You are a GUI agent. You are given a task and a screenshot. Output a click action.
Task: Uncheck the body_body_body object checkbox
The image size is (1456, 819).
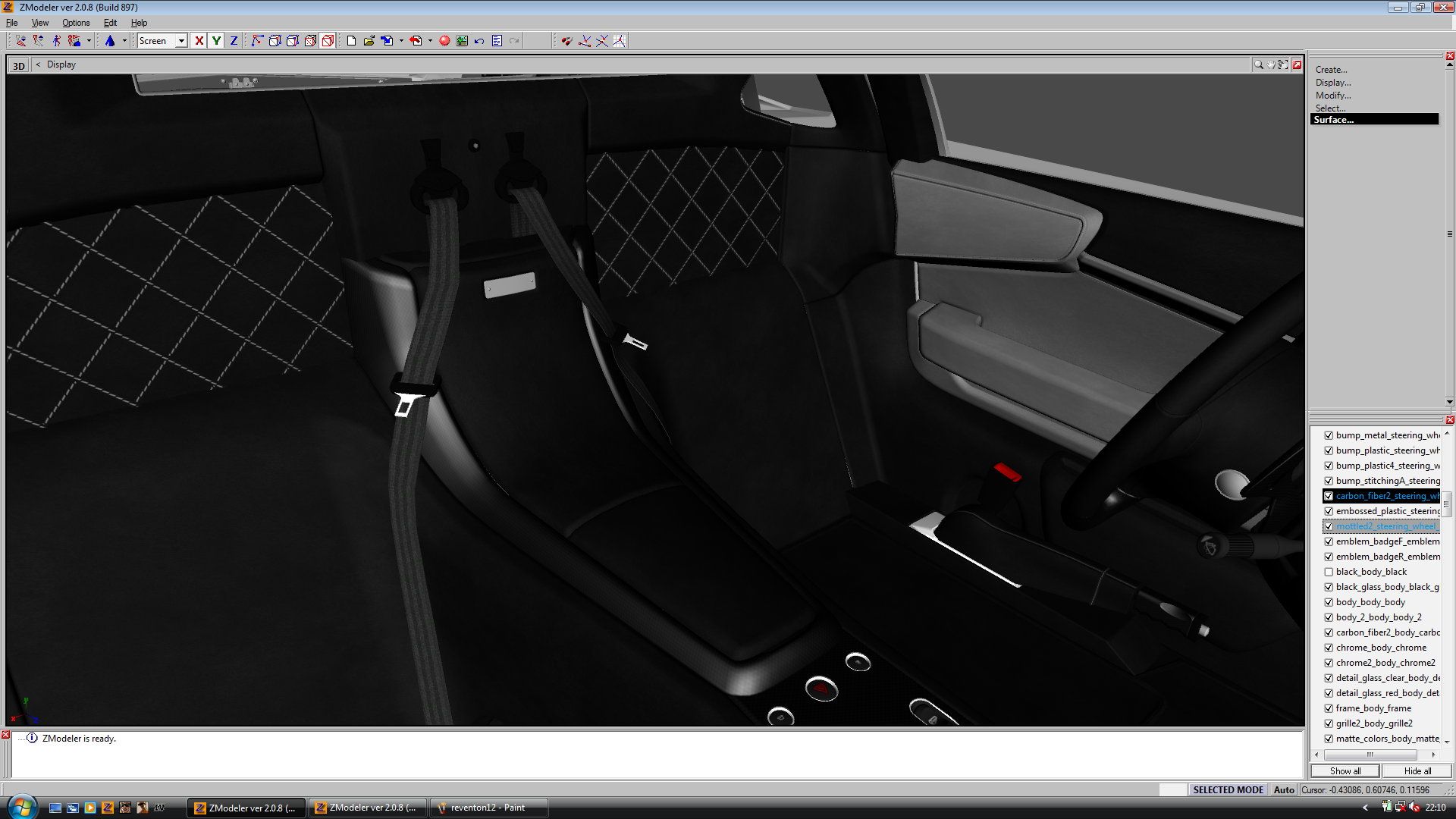tap(1329, 602)
